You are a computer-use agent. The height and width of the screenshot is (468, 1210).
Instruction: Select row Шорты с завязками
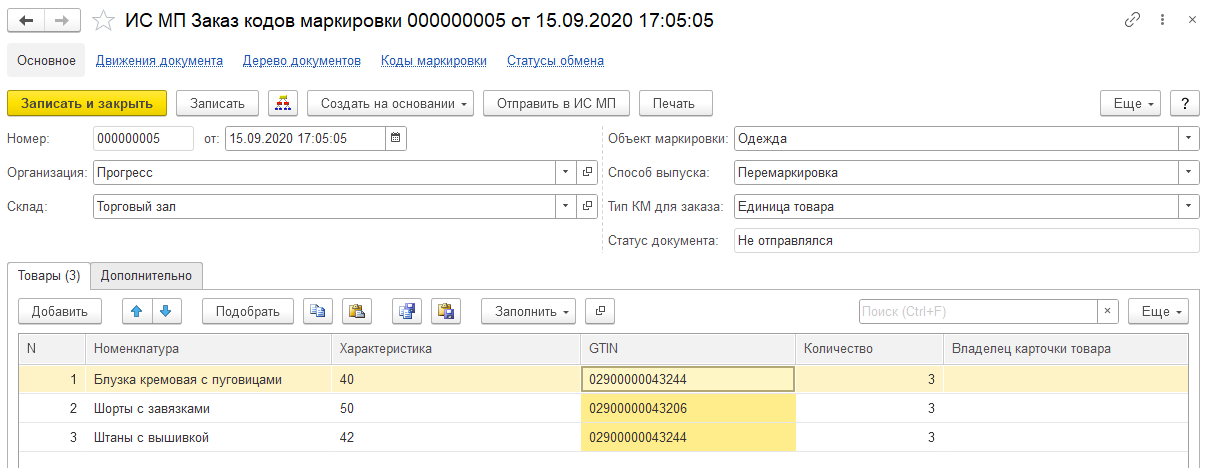(x=152, y=408)
